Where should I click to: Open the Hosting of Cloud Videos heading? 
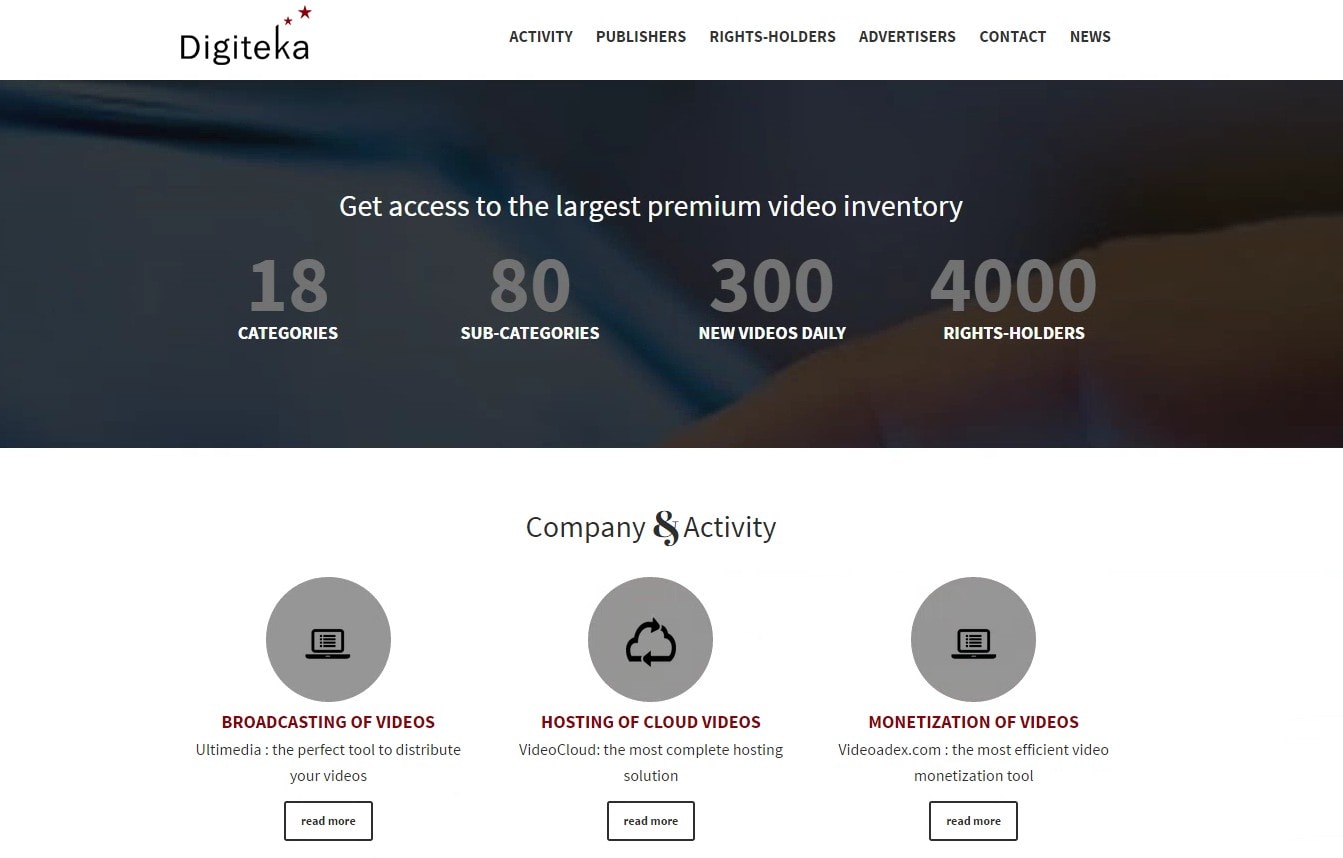click(x=651, y=722)
